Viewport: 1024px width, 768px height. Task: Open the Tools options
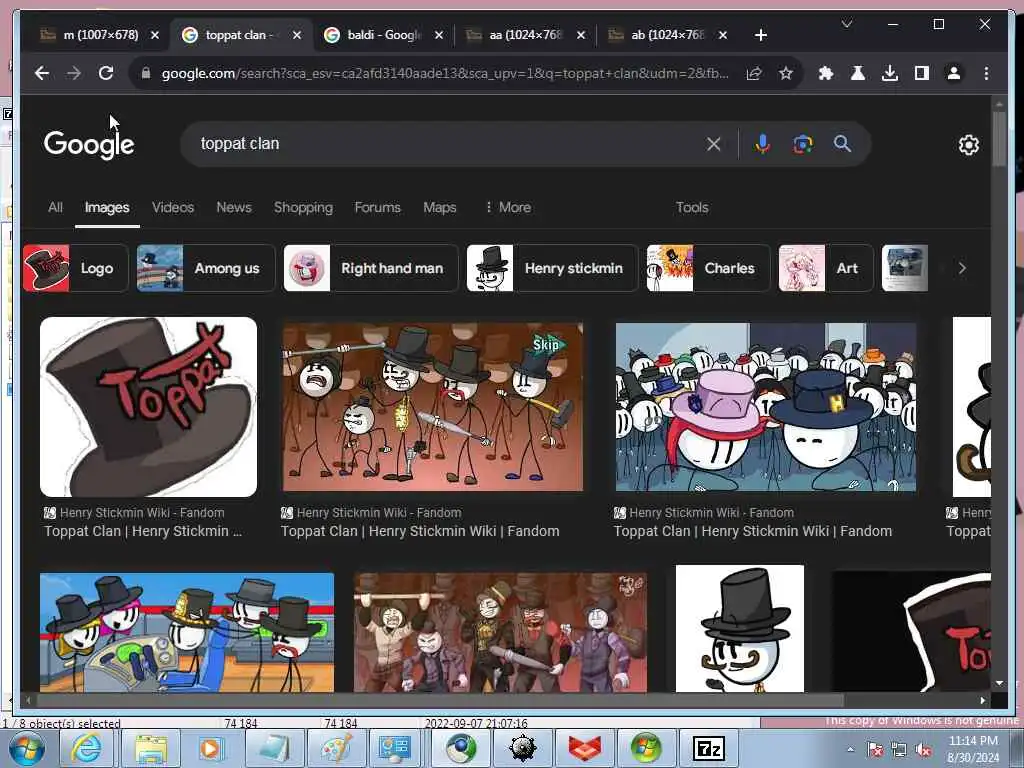coord(692,207)
